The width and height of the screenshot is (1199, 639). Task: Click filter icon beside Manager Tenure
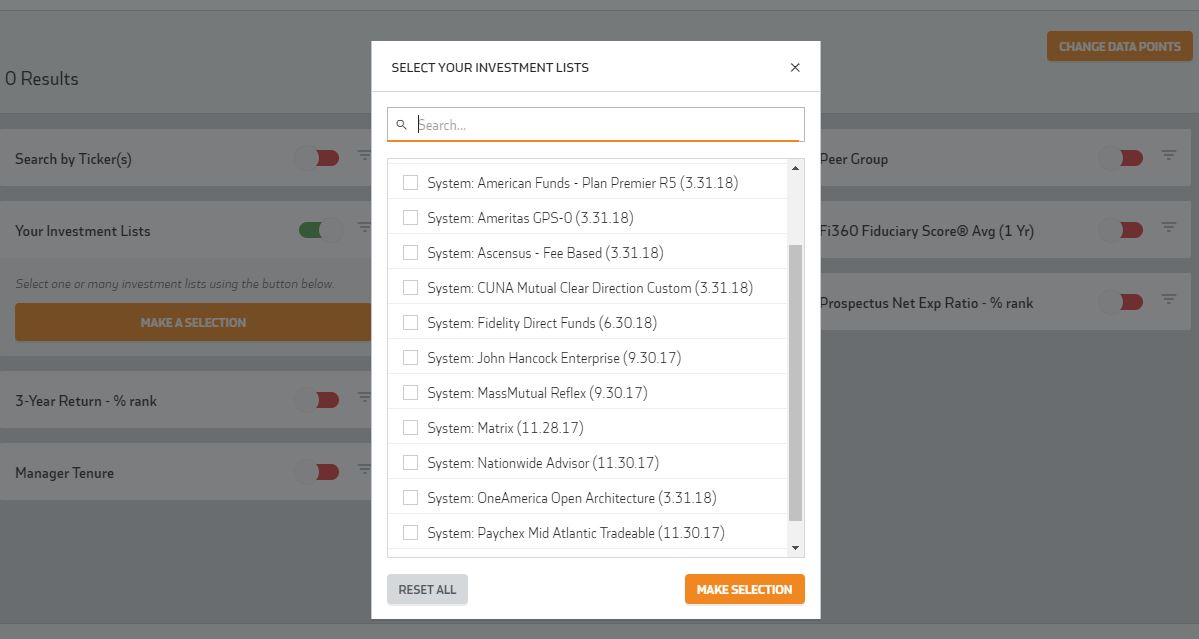(364, 471)
